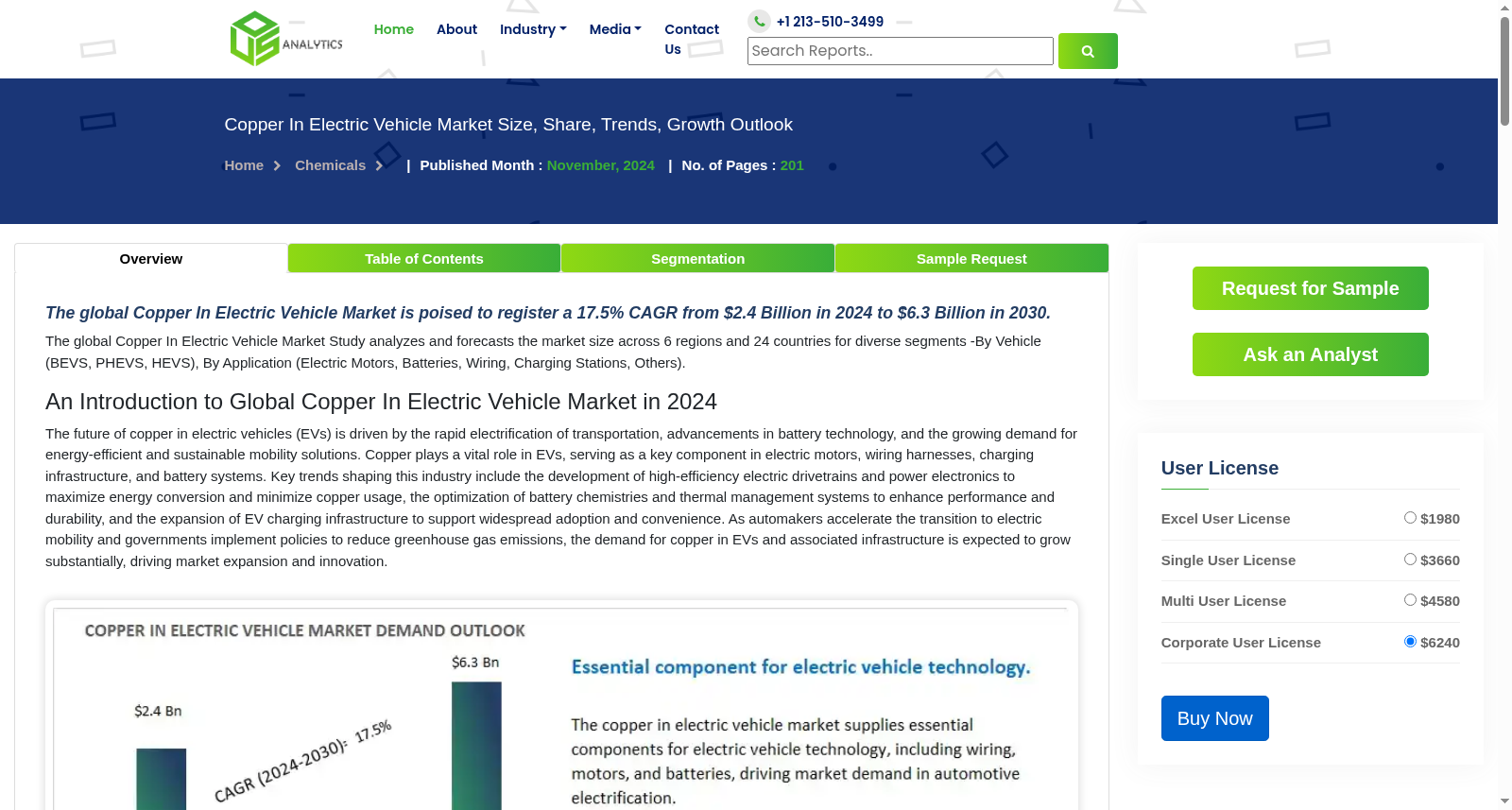1512x810 pixels.
Task: Focus the Search Reports input field
Action: [x=900, y=51]
